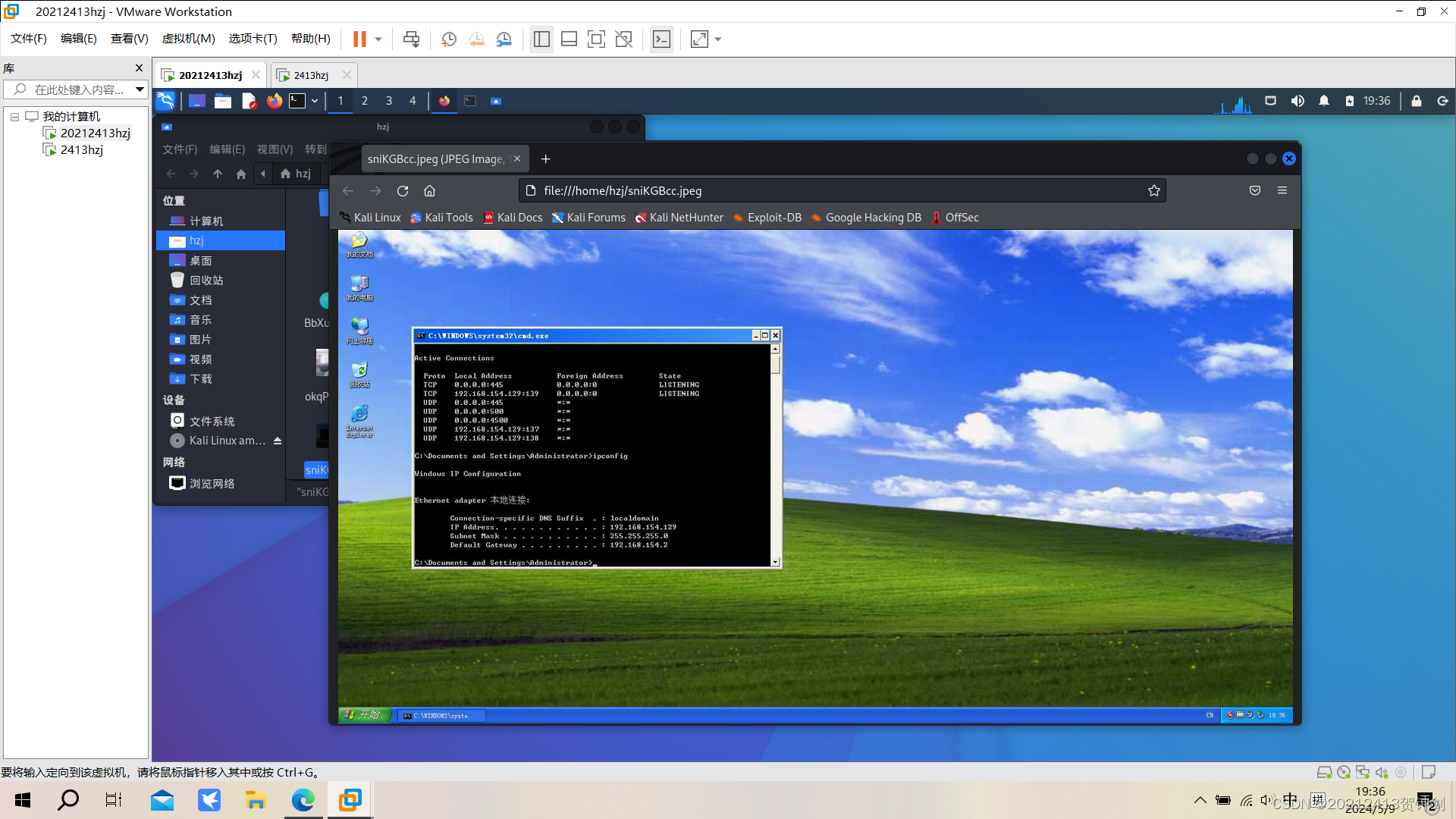Open Firefox from the Kali panel
Screen dimensions: 1456x819
(275, 101)
